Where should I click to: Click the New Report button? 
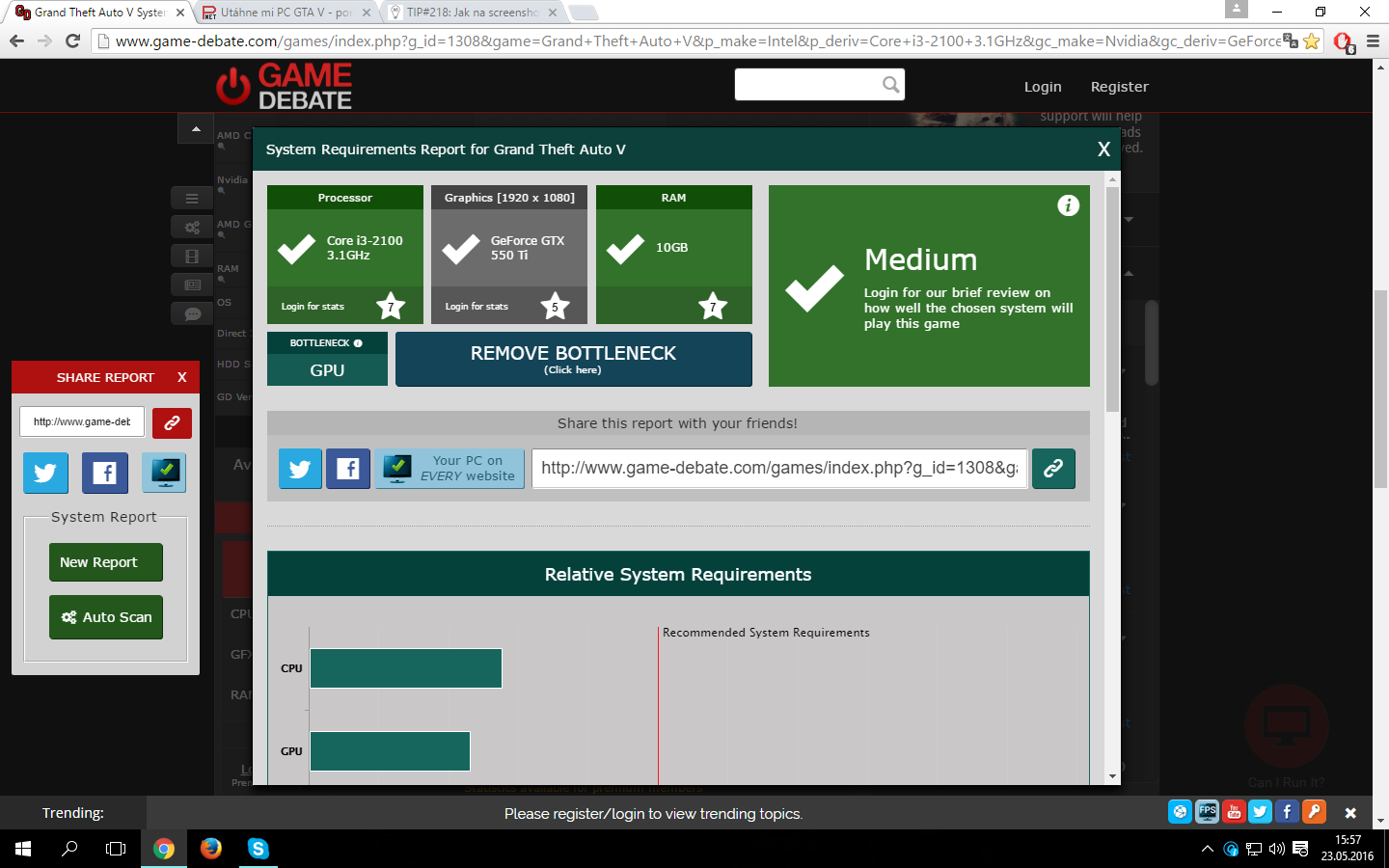coord(106,562)
